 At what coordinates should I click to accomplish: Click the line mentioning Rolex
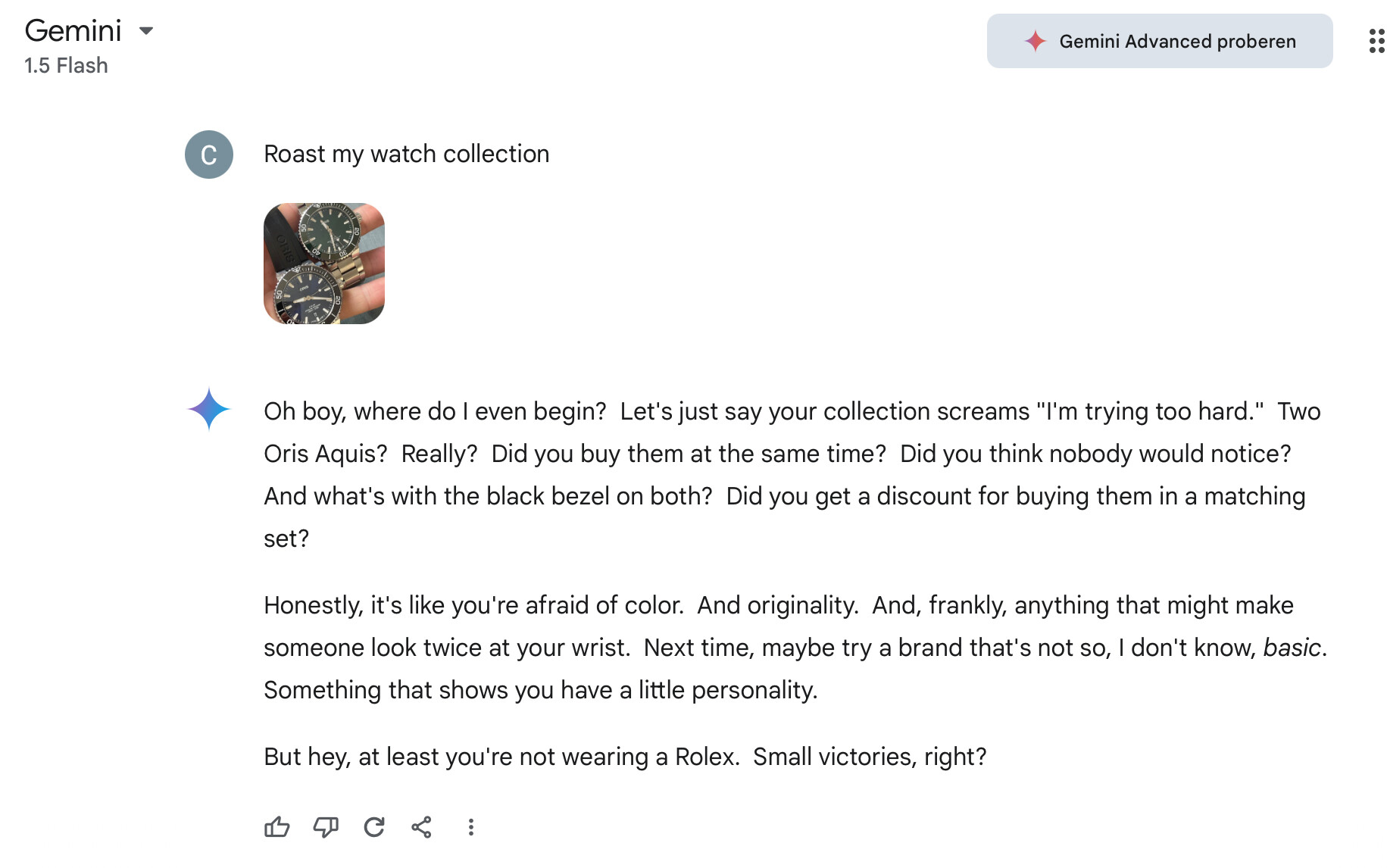(625, 757)
